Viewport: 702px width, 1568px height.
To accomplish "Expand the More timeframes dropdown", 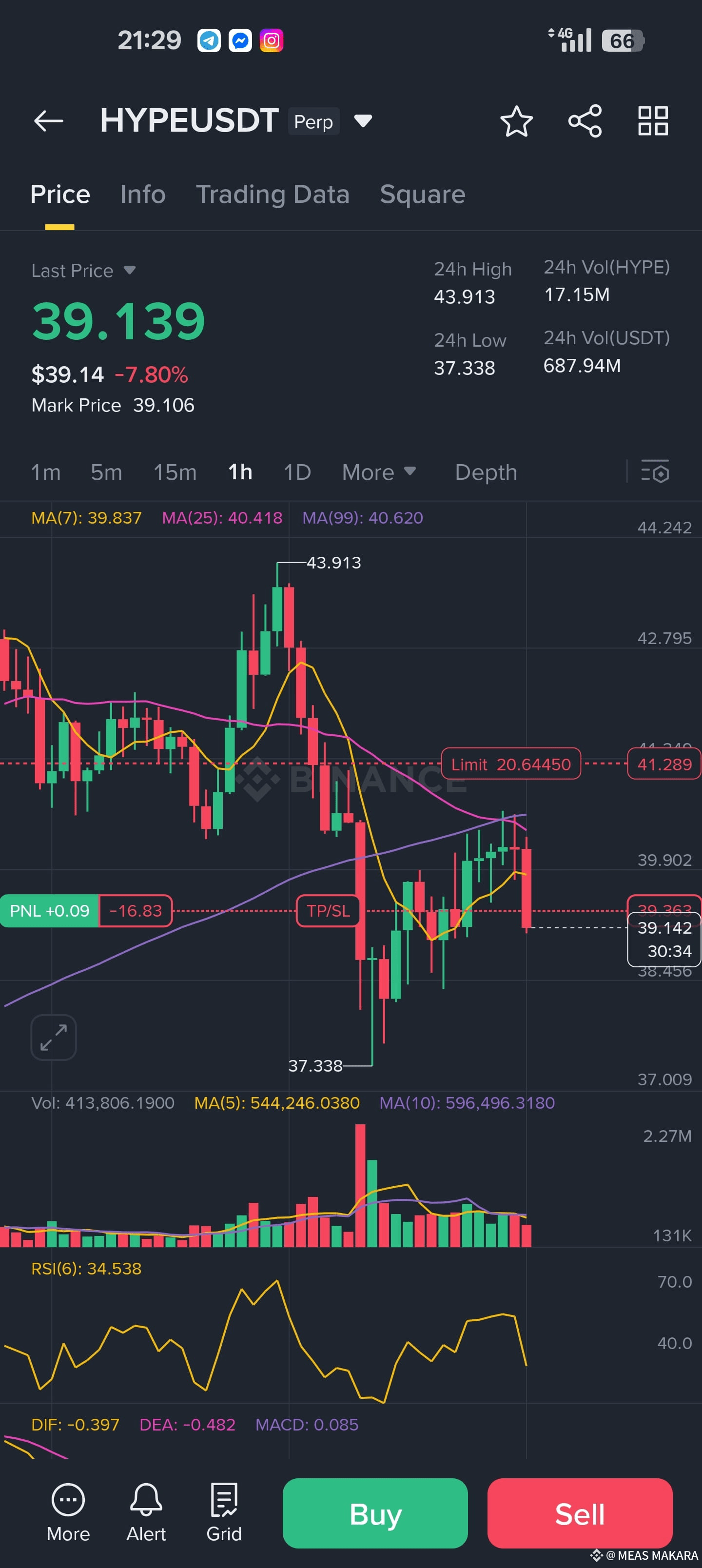I will [x=379, y=472].
